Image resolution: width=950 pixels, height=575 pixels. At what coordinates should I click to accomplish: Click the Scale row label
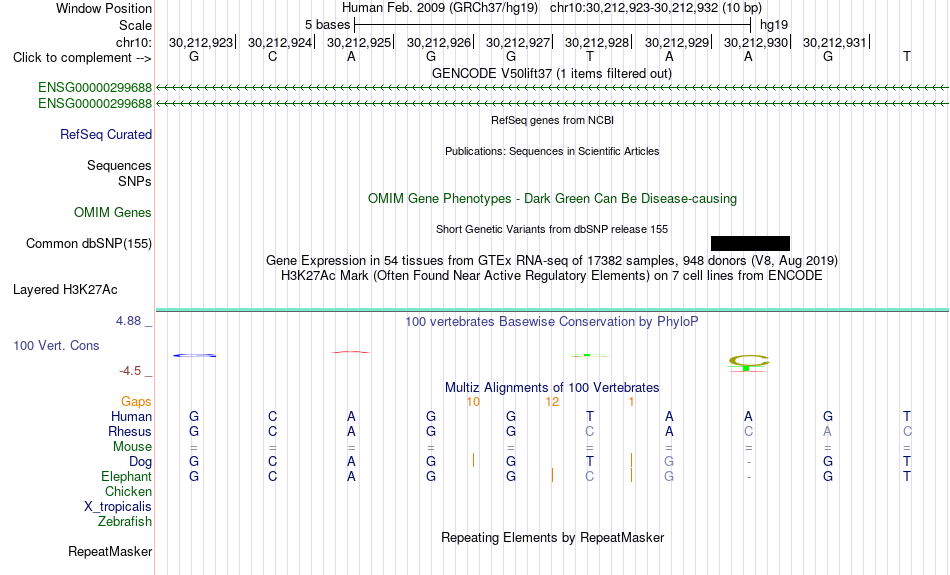(x=135, y=25)
